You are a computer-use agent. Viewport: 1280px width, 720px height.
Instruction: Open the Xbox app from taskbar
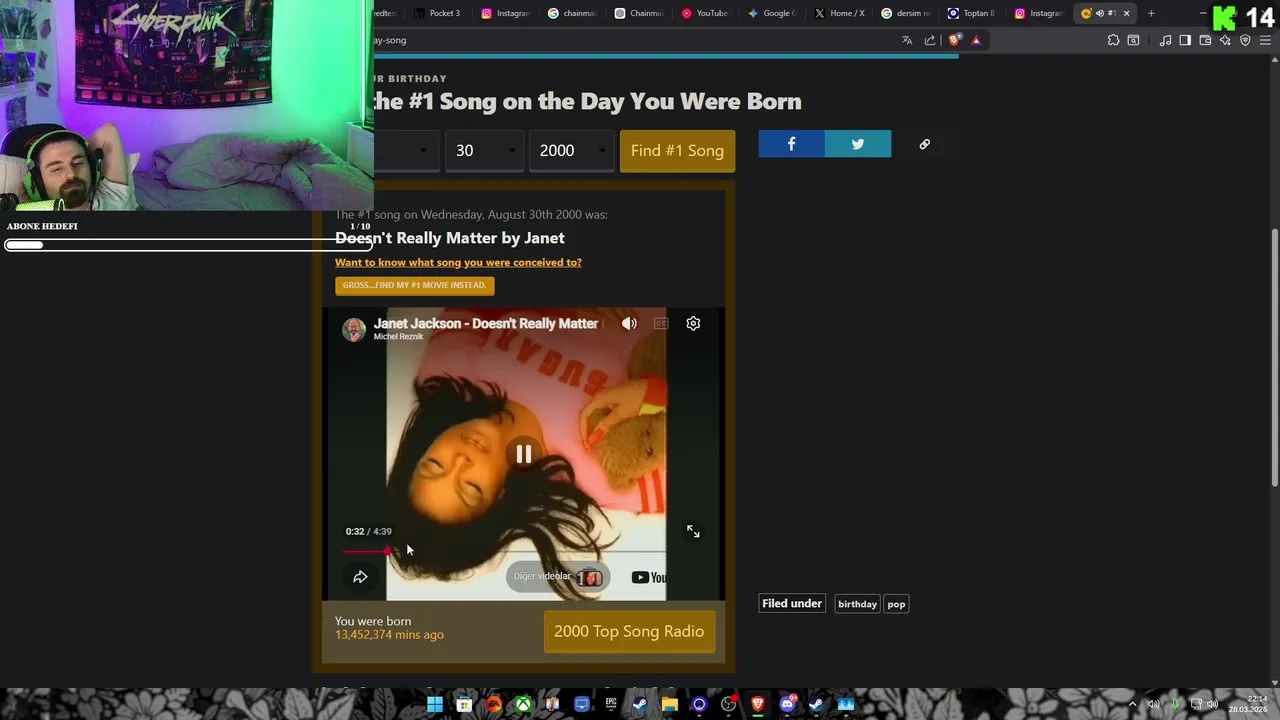pyautogui.click(x=523, y=704)
